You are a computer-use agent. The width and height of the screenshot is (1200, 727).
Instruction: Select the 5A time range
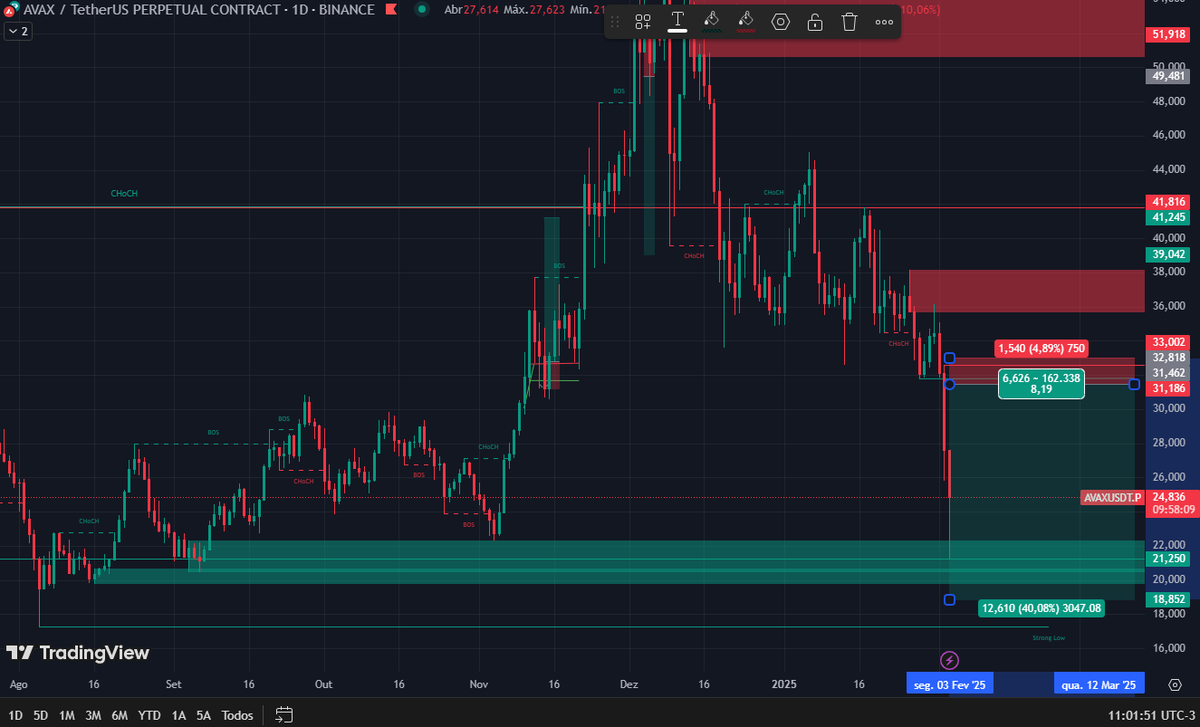point(204,715)
